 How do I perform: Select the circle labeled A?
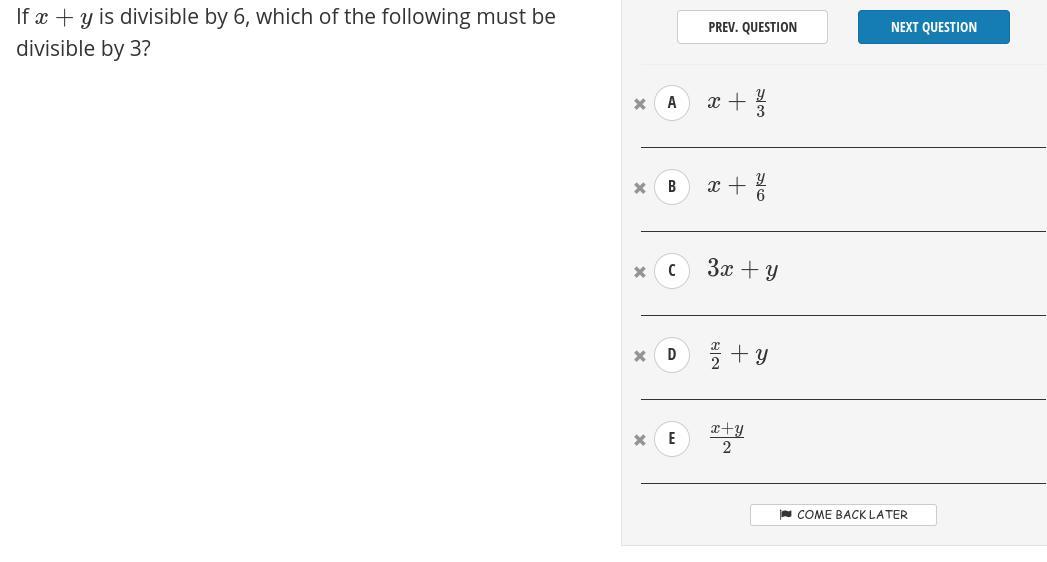pyautogui.click(x=672, y=103)
